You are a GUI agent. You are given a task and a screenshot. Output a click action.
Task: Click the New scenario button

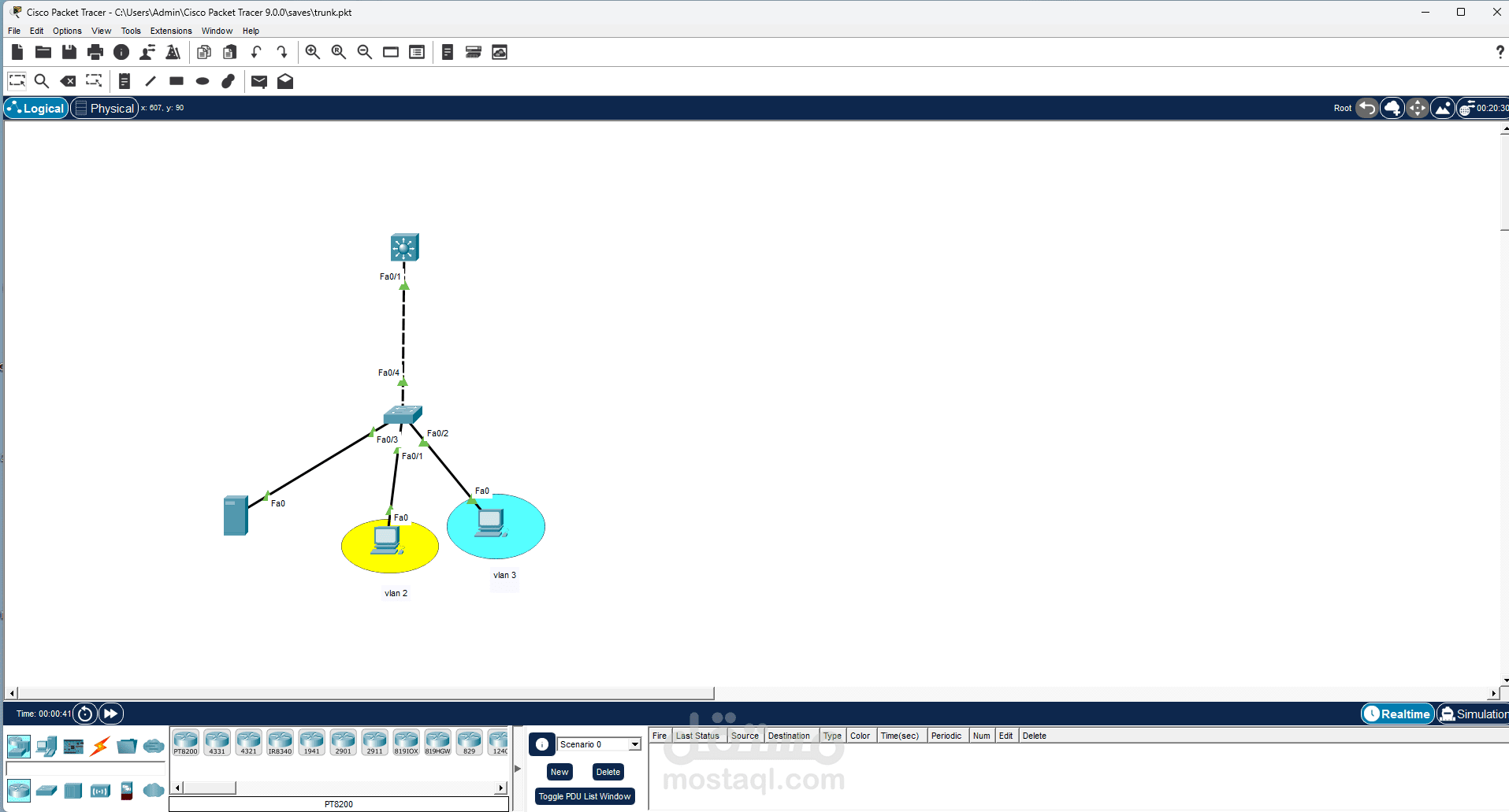[559, 772]
